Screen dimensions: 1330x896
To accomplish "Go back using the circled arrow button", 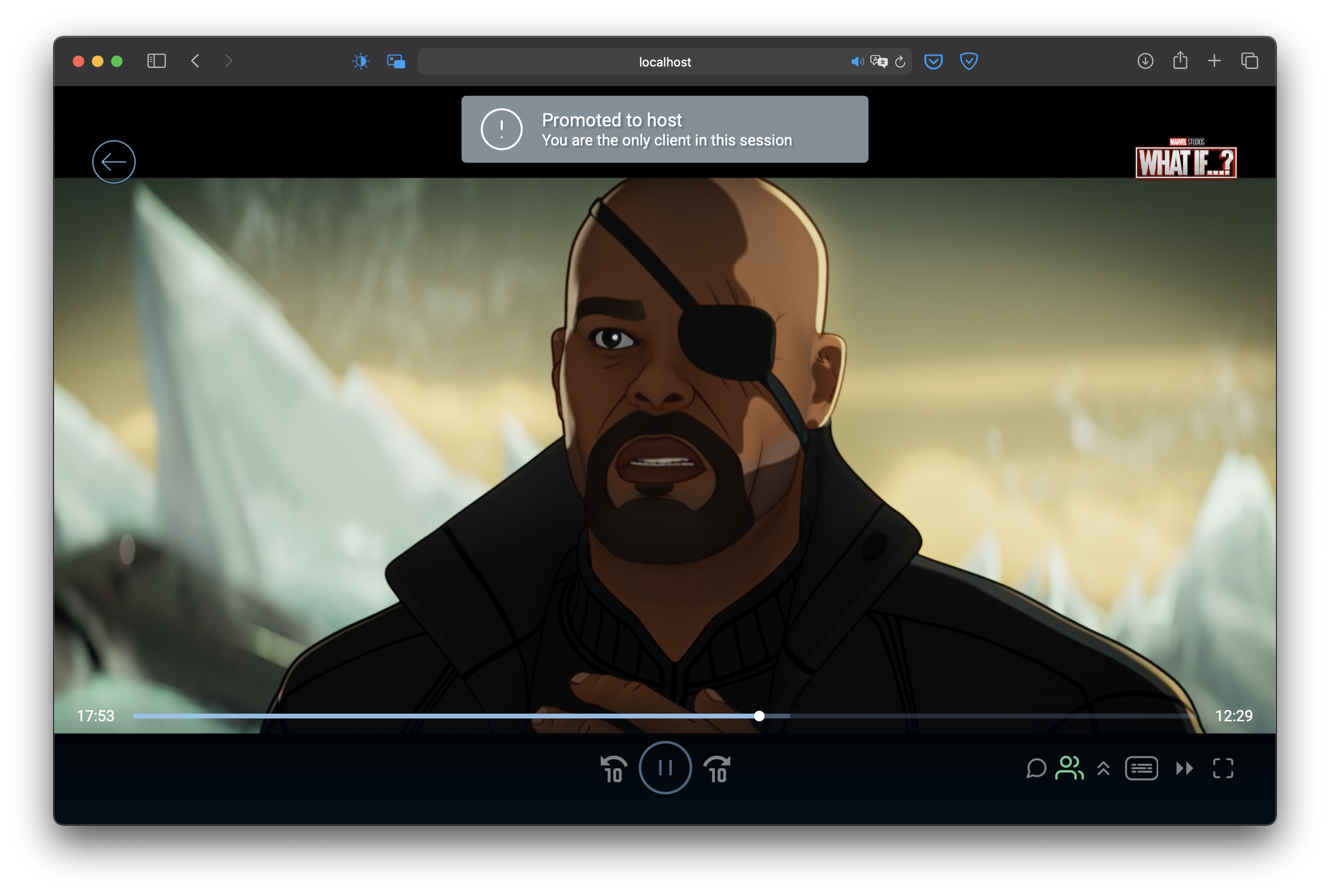I will (x=114, y=162).
